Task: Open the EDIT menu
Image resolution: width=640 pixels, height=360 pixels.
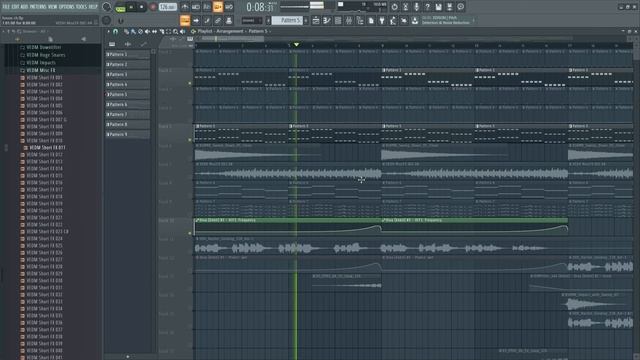Action: (15, 7)
